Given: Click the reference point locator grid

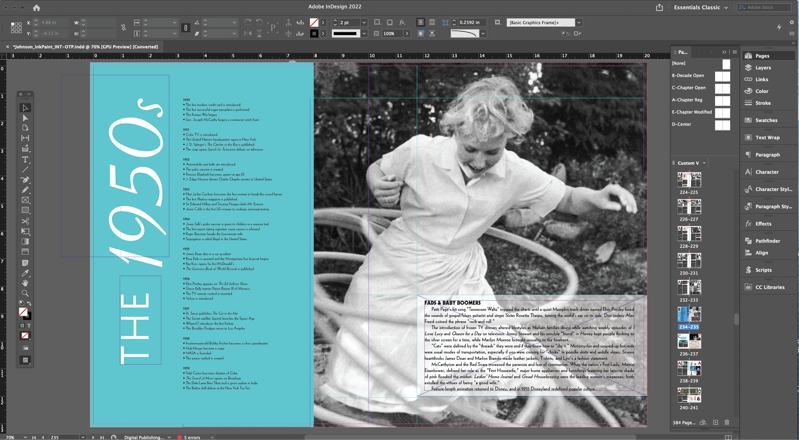Looking at the screenshot, I should (16, 28).
